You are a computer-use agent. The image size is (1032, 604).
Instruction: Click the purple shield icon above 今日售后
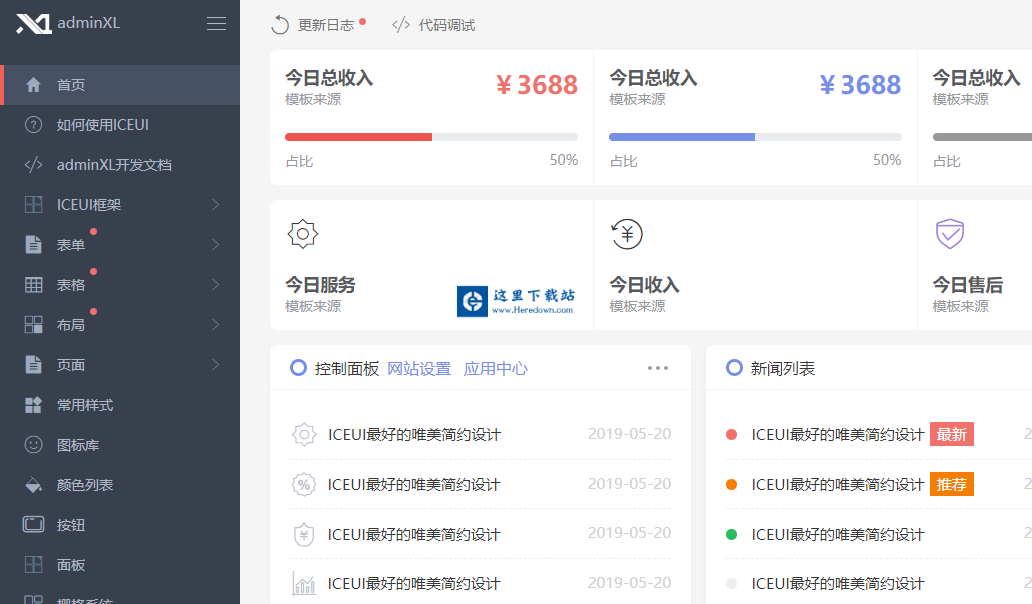tap(949, 234)
